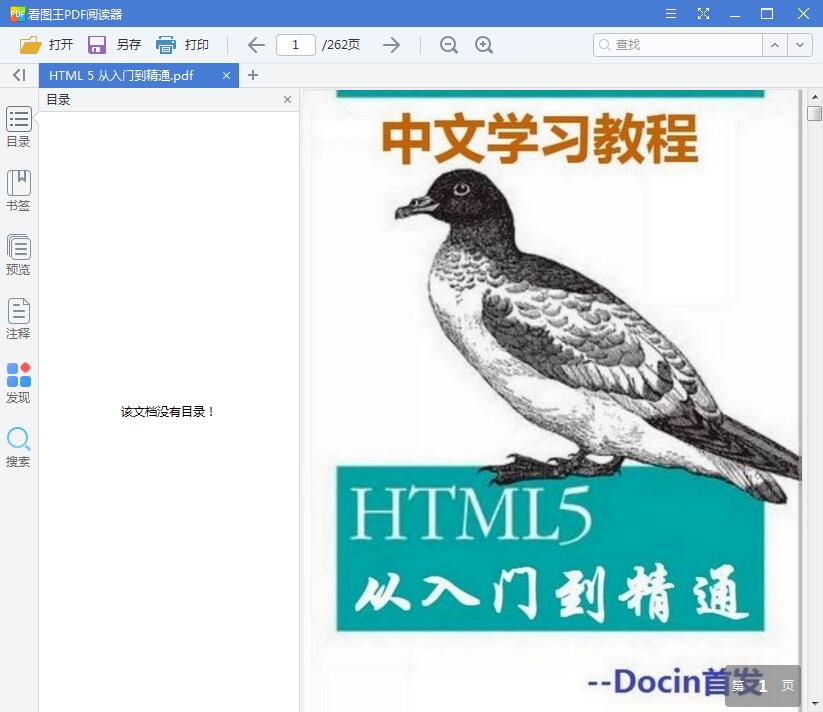Click the page number input field
This screenshot has height=712, width=823.
(x=296, y=44)
